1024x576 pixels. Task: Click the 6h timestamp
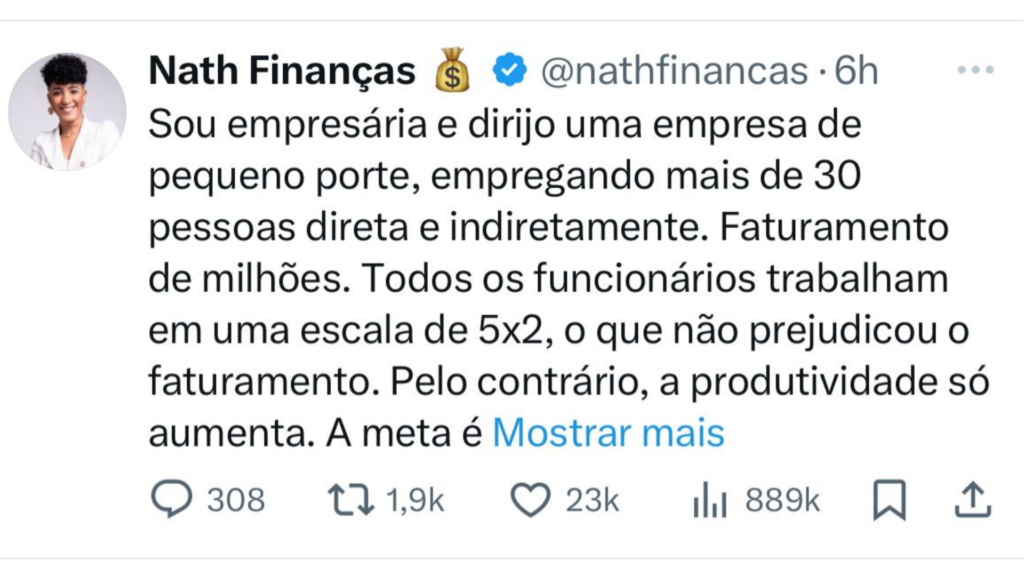pyautogui.click(x=856, y=71)
